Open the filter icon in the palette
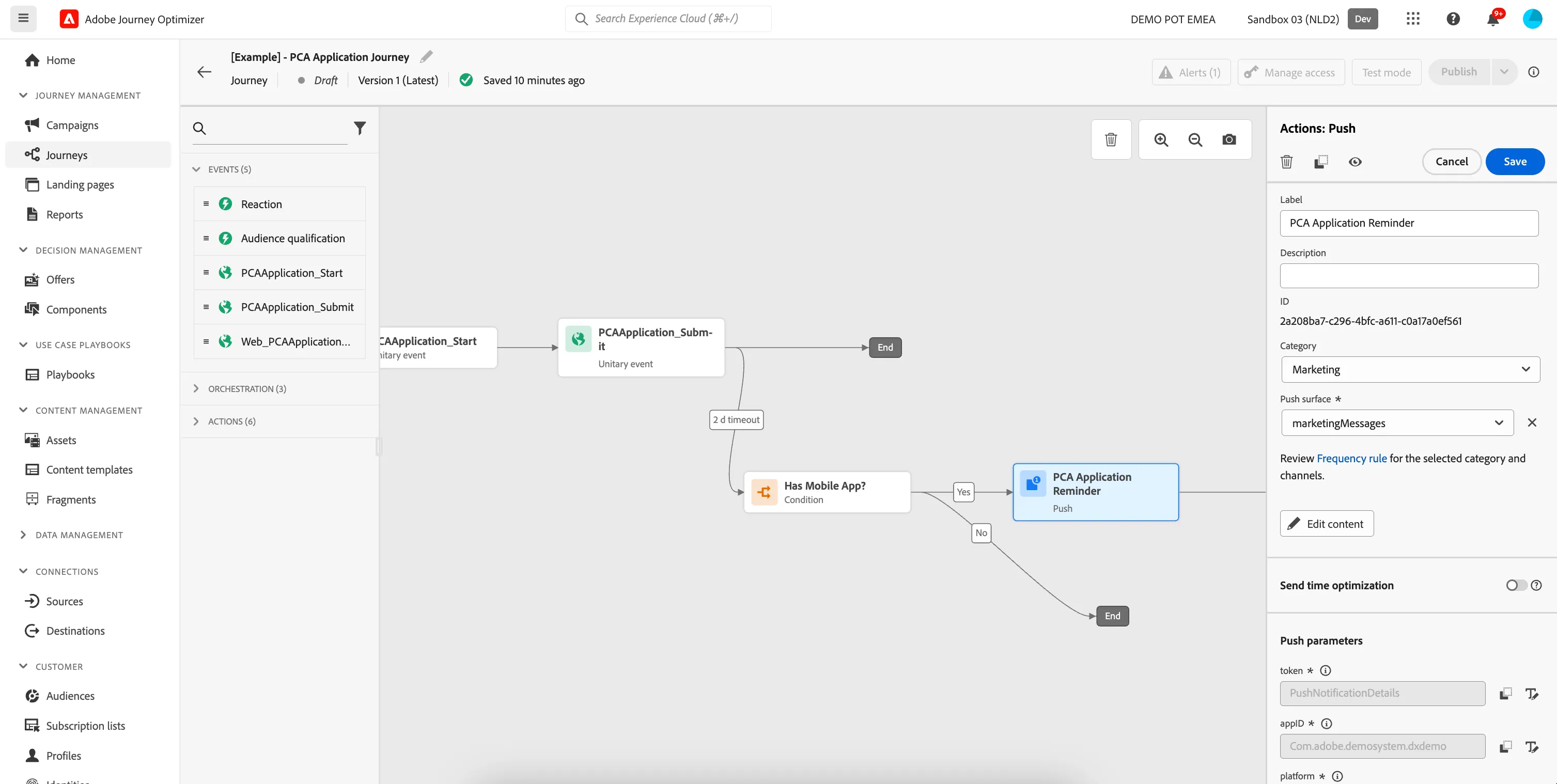Image resolution: width=1557 pixels, height=784 pixels. pos(360,128)
